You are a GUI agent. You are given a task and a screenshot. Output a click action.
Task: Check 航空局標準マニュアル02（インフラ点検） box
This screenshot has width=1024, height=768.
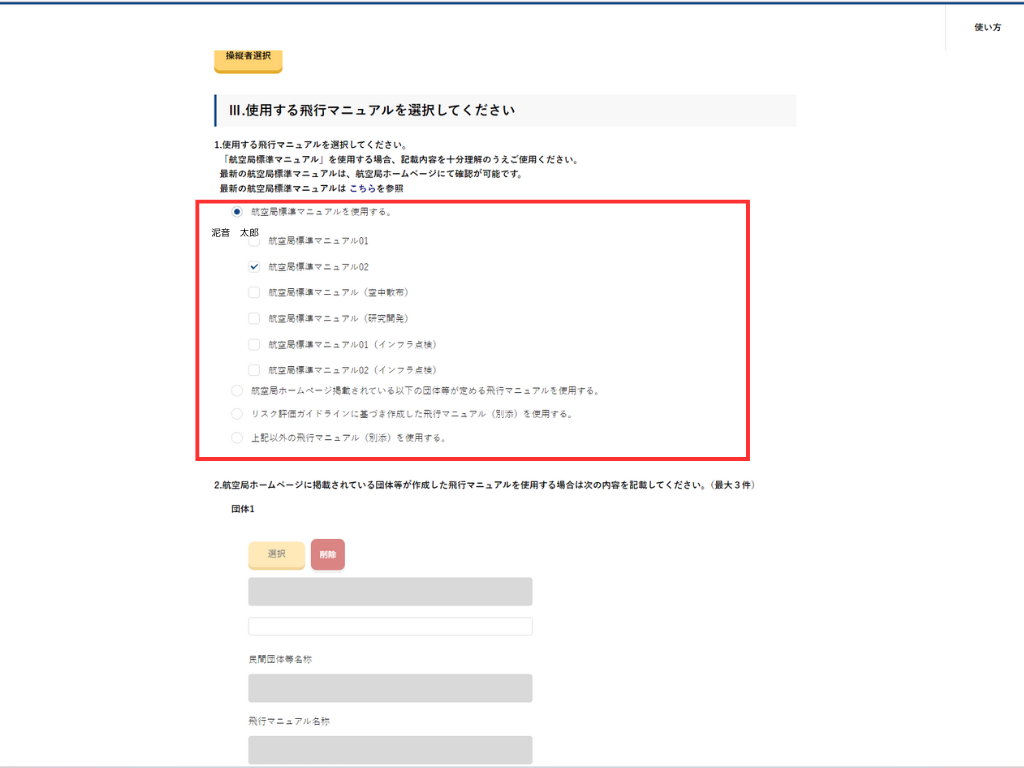pos(254,370)
